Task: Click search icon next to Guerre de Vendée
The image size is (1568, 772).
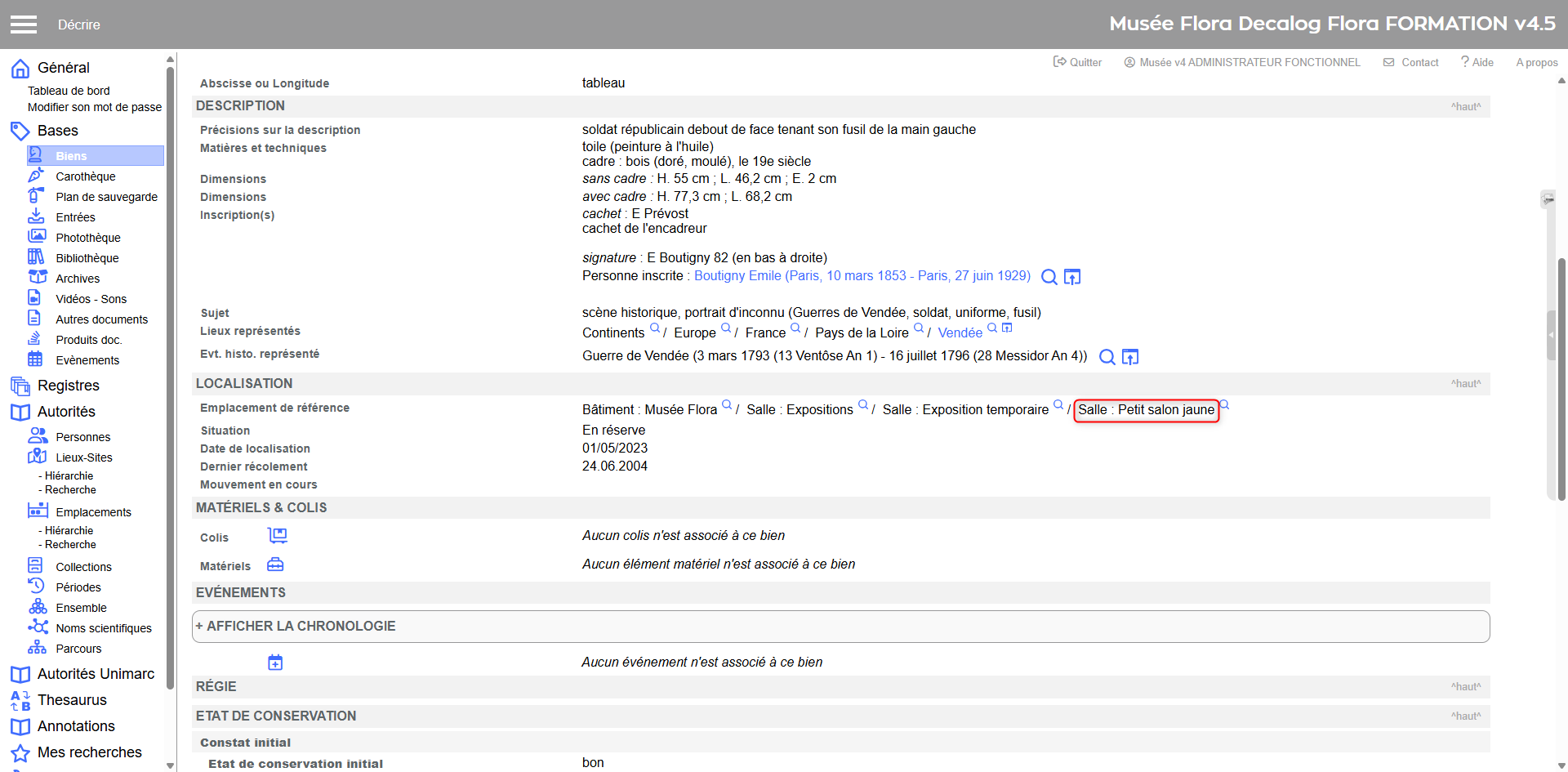Action: [x=1107, y=357]
